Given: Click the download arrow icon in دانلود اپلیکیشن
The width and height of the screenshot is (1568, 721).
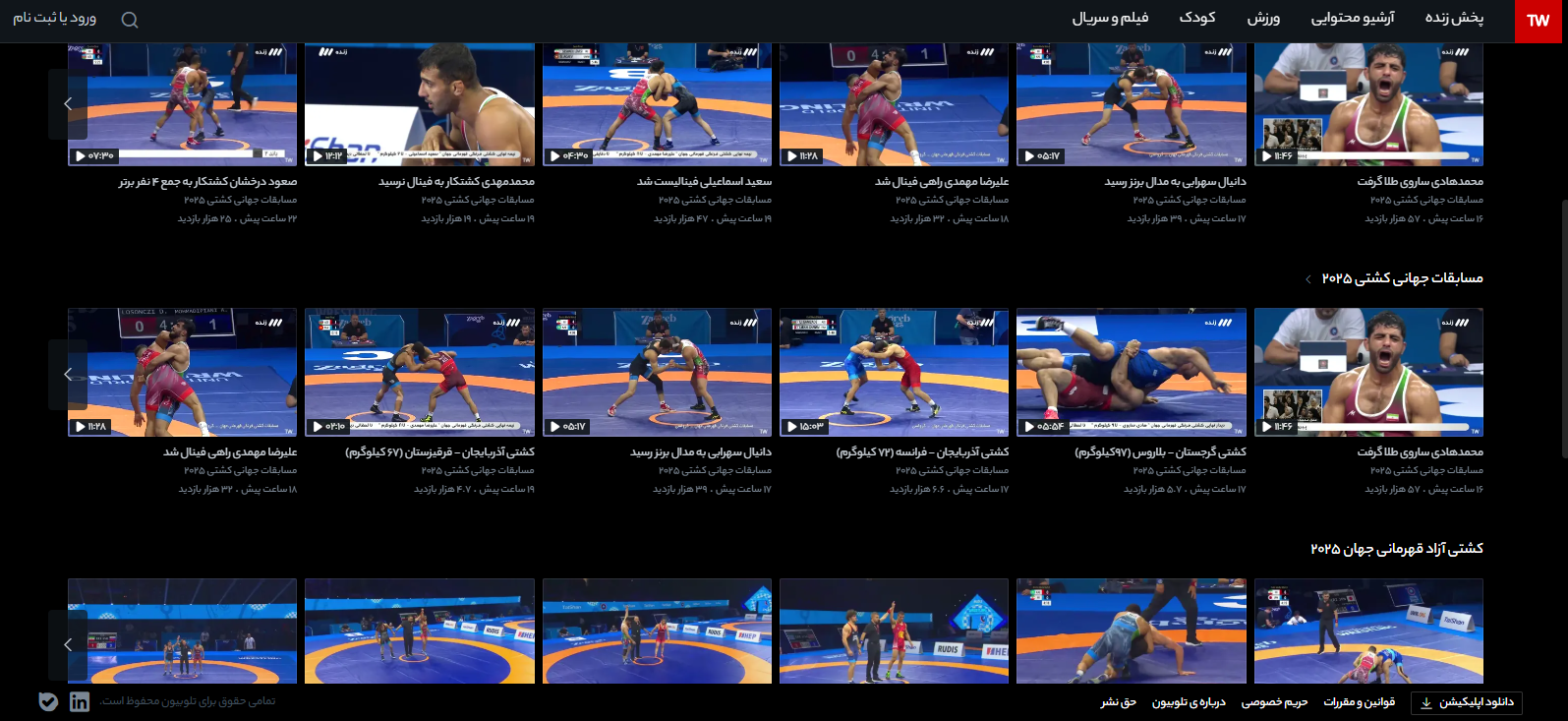Looking at the screenshot, I should pos(1426,702).
